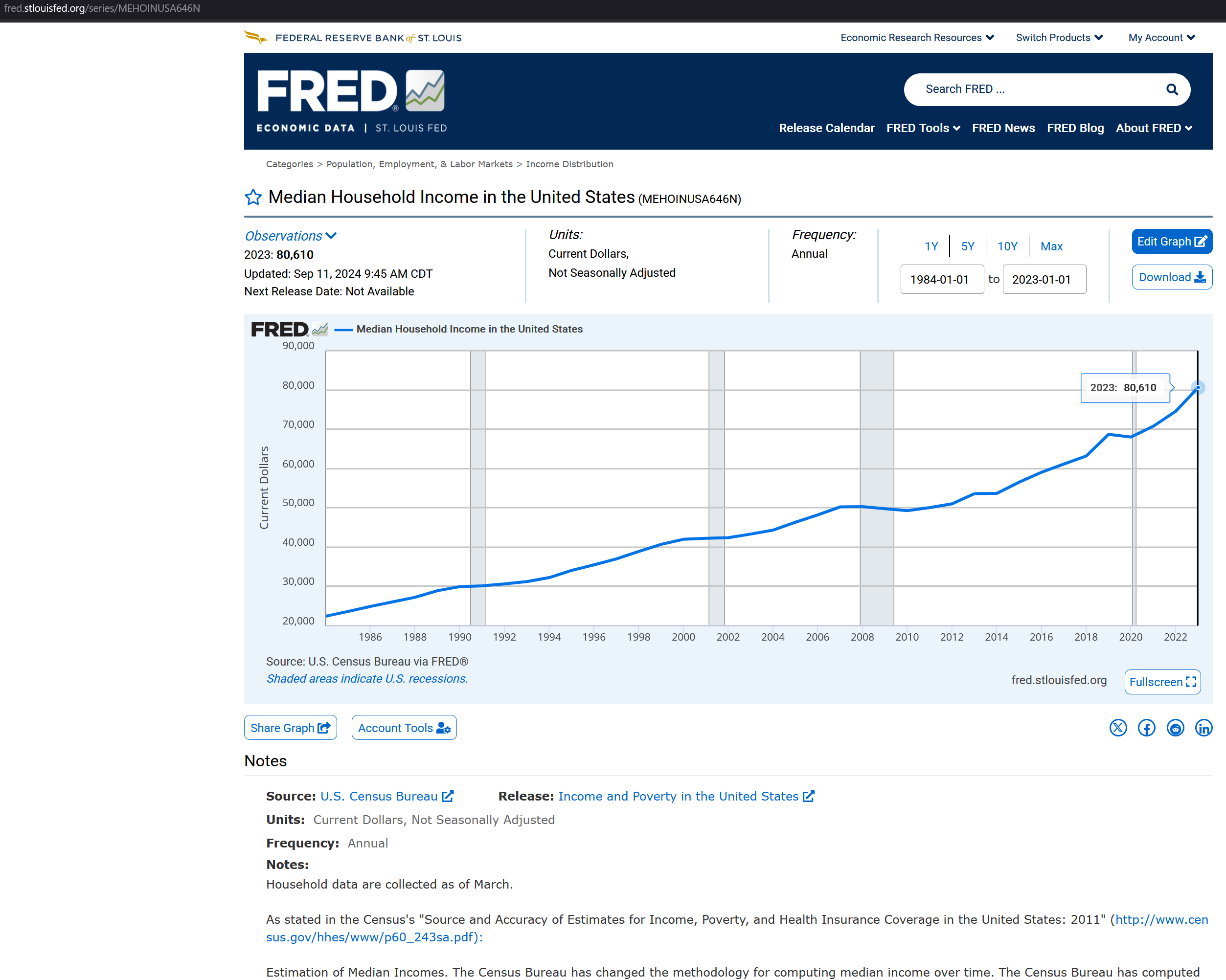Image resolution: width=1226 pixels, height=980 pixels.
Task: Open Income and Poverty in the United States release
Action: coord(678,796)
